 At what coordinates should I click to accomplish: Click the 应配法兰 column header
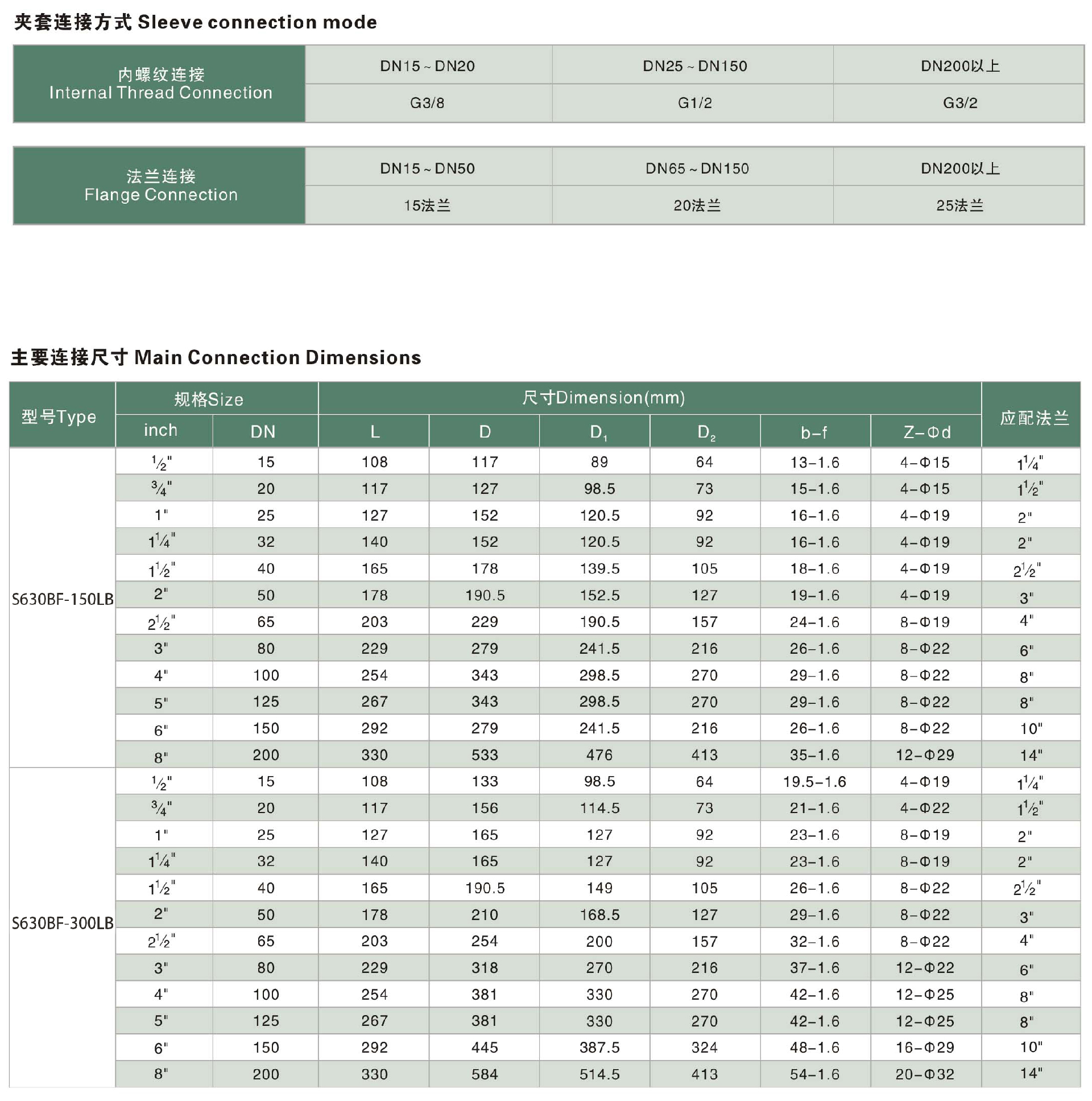click(1034, 418)
